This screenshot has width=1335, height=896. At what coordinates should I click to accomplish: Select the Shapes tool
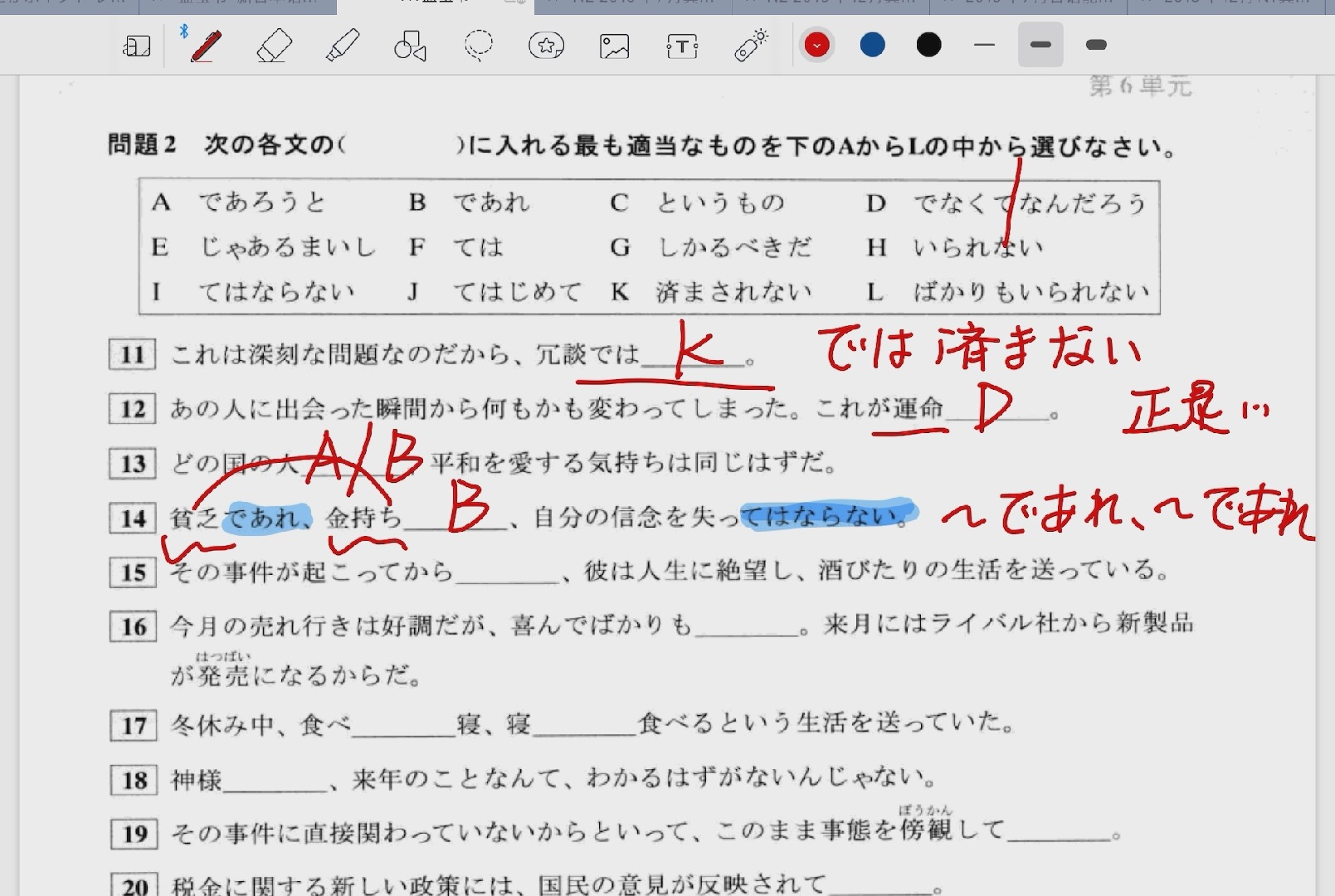(411, 46)
